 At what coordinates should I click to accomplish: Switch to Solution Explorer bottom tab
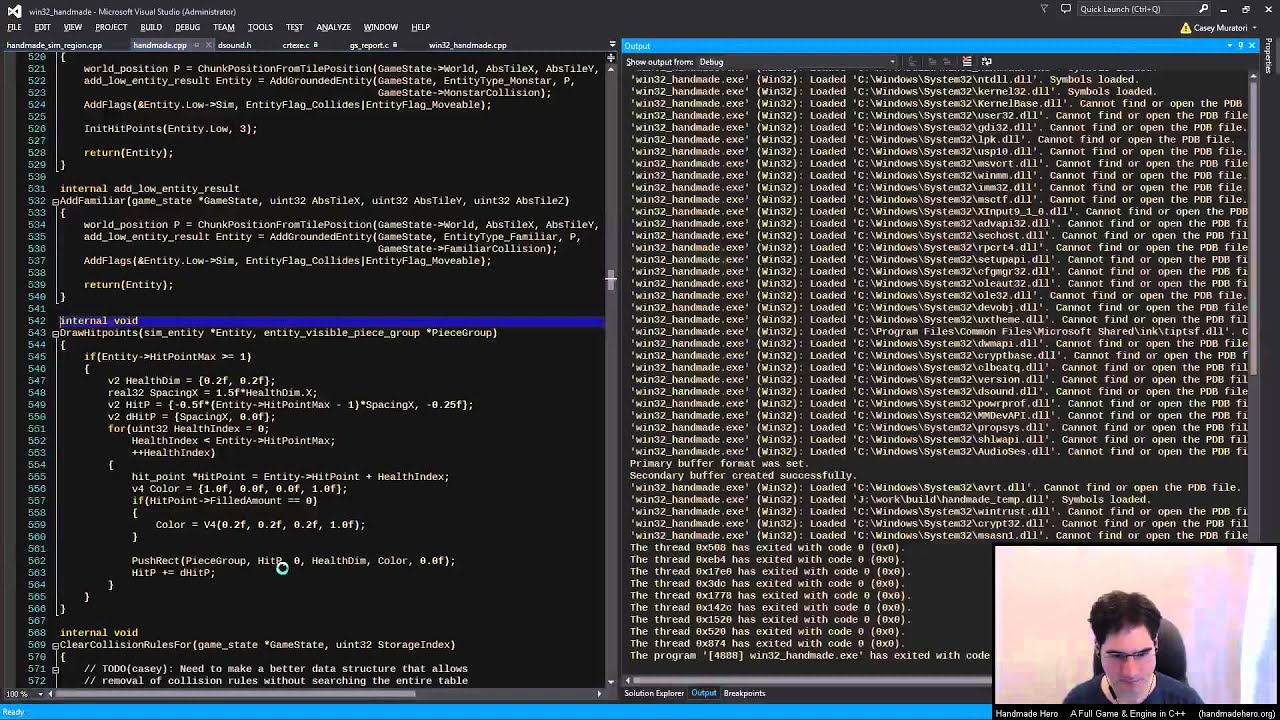tap(654, 693)
